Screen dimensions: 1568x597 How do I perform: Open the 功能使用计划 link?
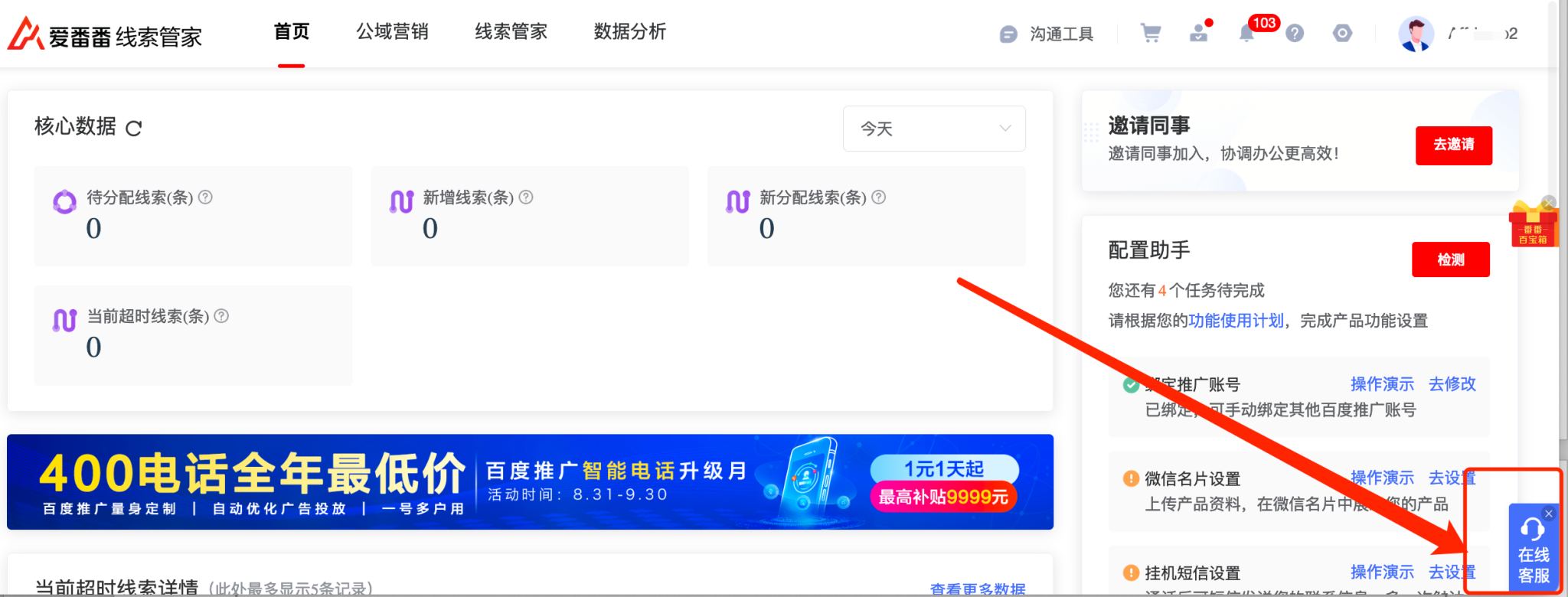pos(1236,321)
